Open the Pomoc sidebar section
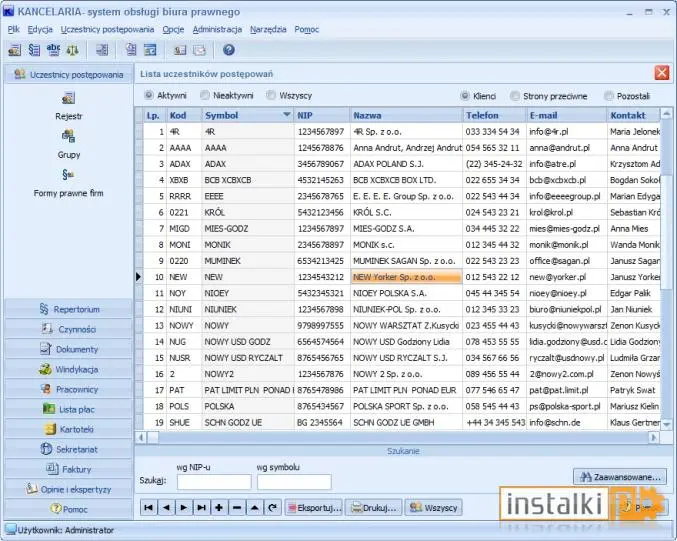 tap(68, 509)
